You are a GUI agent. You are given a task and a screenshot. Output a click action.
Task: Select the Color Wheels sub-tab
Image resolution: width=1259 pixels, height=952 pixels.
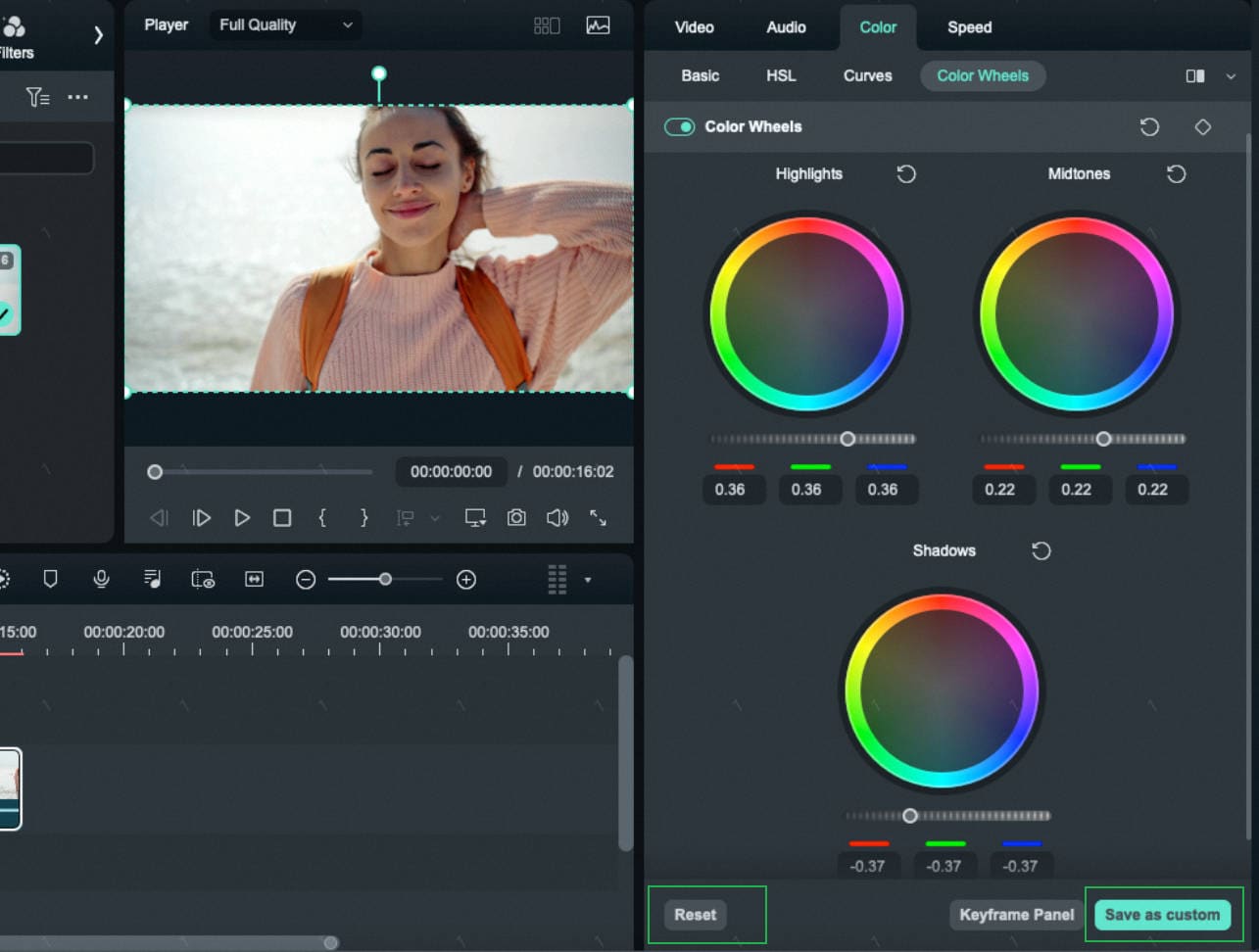(x=983, y=75)
